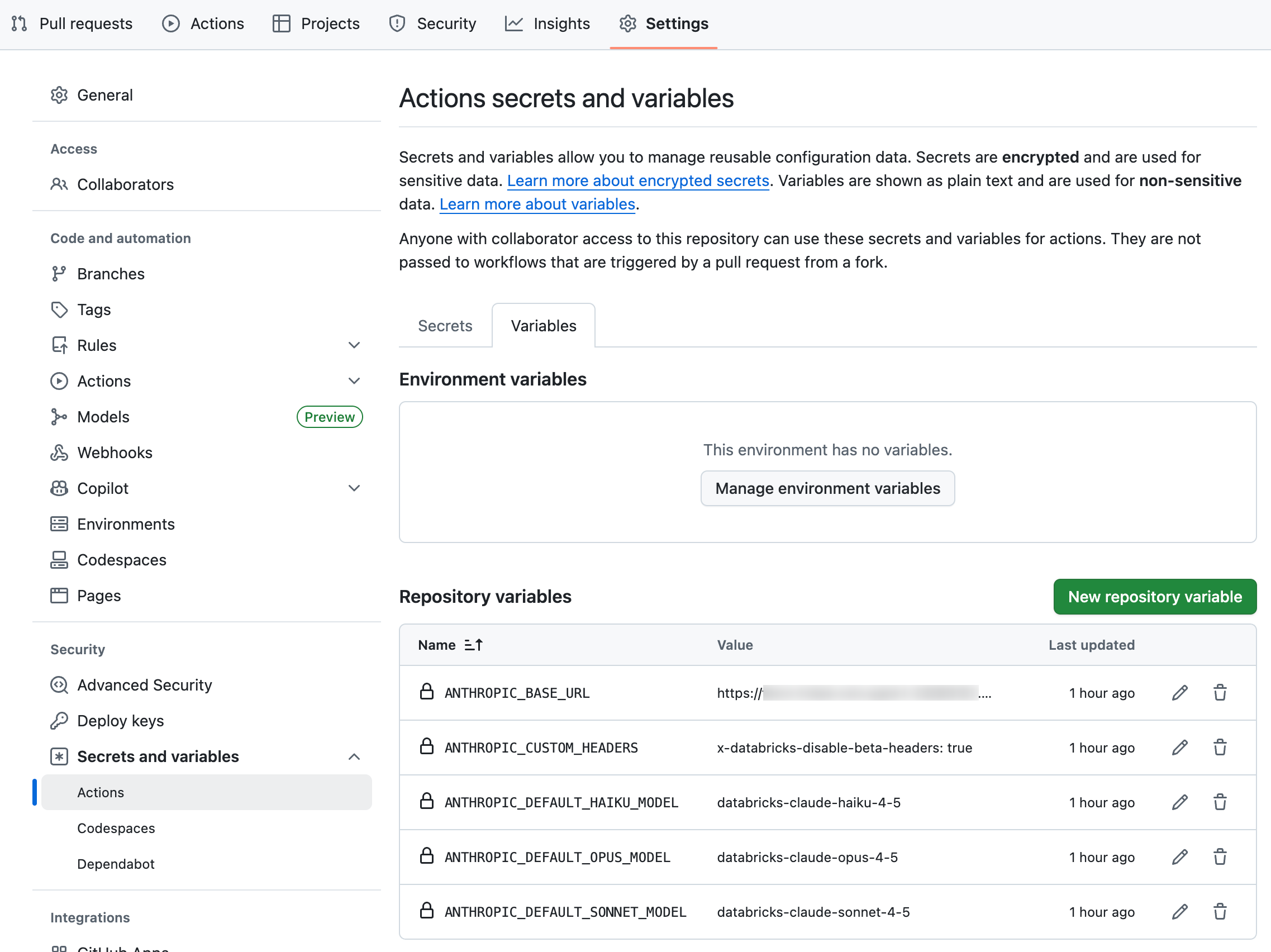Switch to the Secrets tab

click(x=445, y=326)
